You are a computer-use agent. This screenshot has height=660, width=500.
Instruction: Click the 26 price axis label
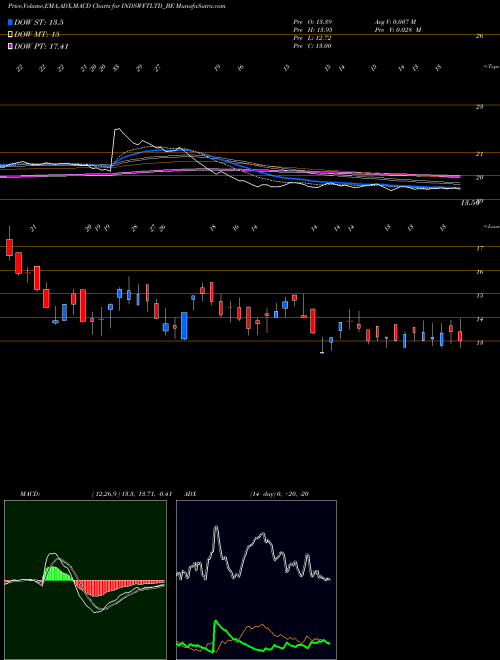pyautogui.click(x=479, y=36)
